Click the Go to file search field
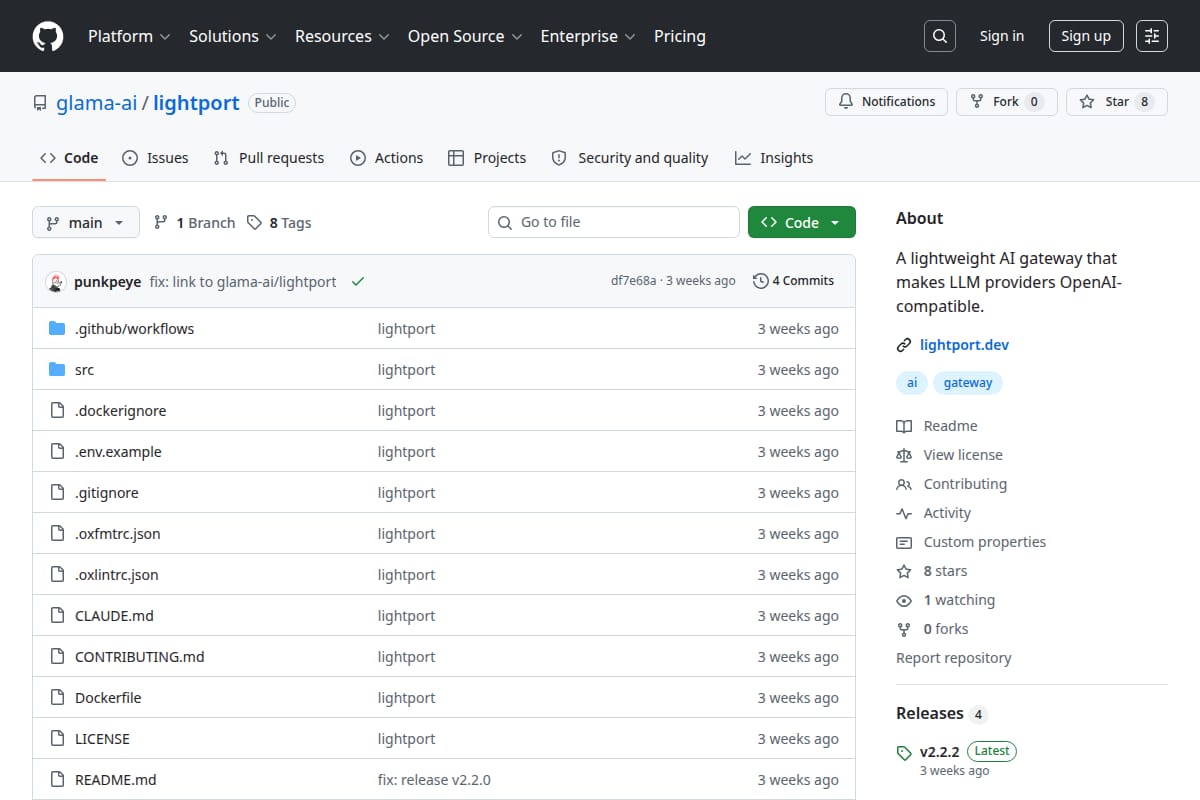 [x=614, y=222]
